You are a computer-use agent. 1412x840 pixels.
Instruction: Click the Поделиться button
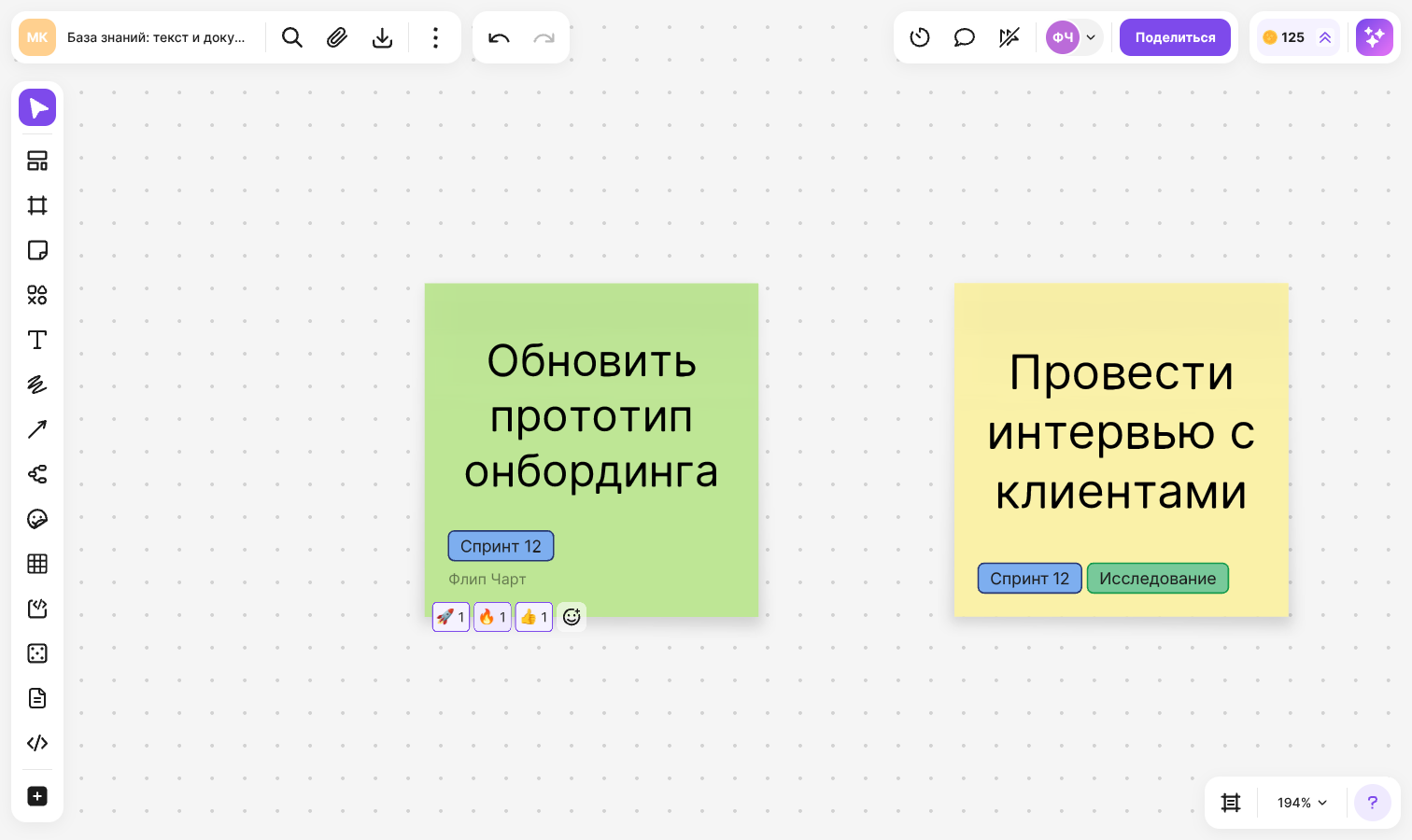(x=1175, y=37)
